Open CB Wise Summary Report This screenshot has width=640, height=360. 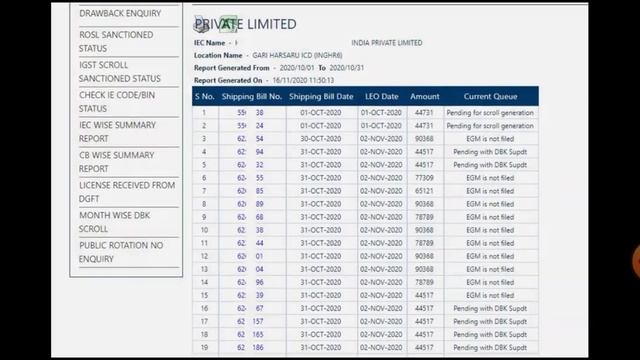click(x=116, y=162)
